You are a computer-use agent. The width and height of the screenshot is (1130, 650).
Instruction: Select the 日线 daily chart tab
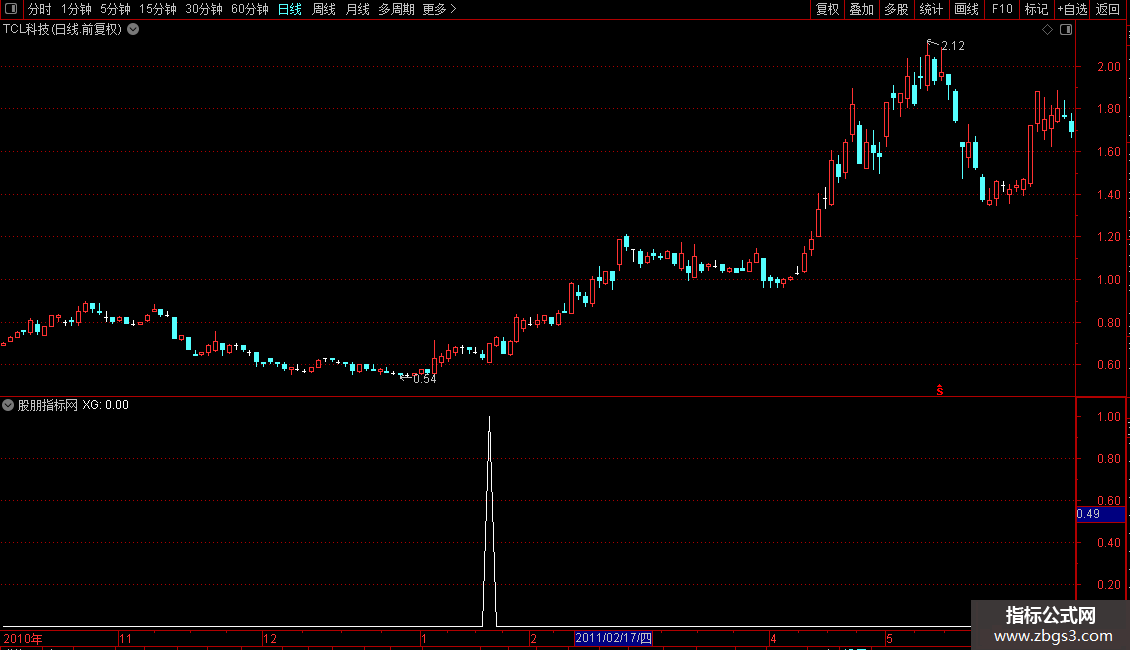click(290, 9)
